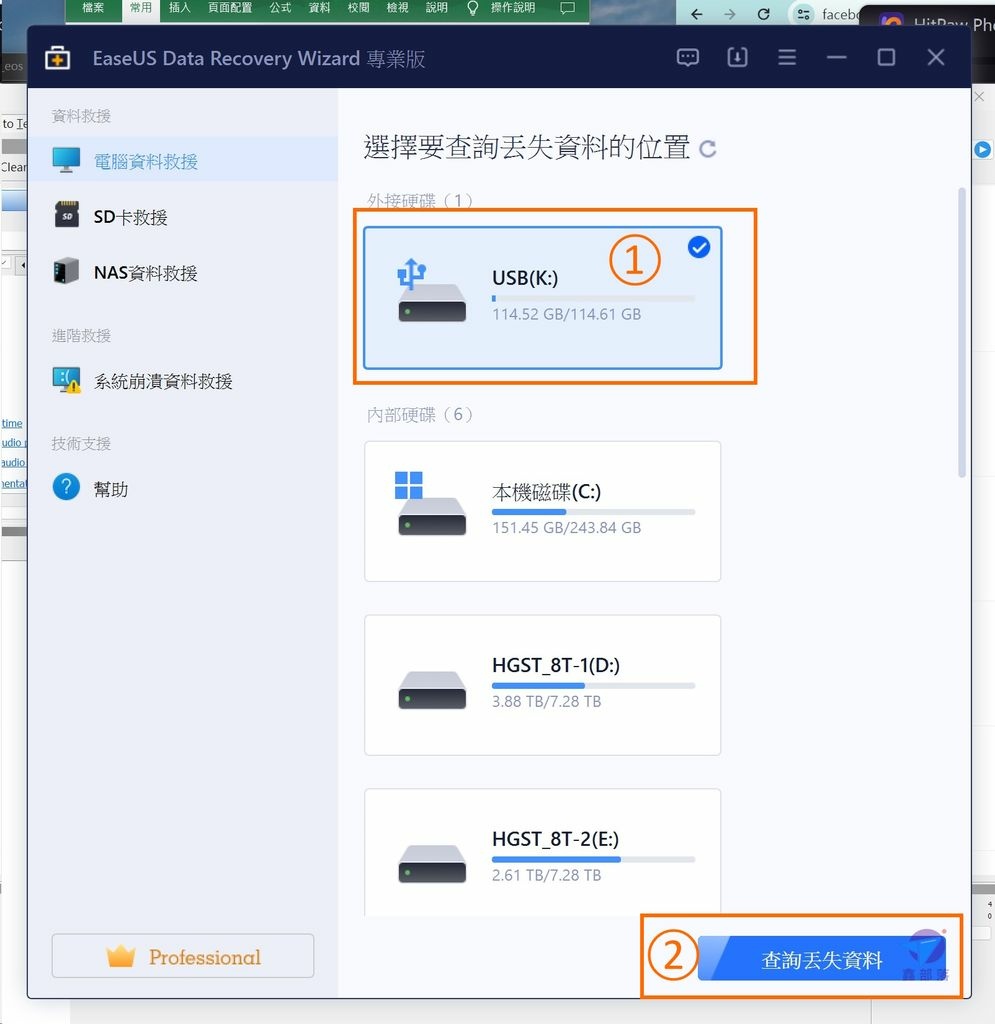
Task: Click the 本機磁碟(C:) usage progress bar
Action: click(x=593, y=512)
